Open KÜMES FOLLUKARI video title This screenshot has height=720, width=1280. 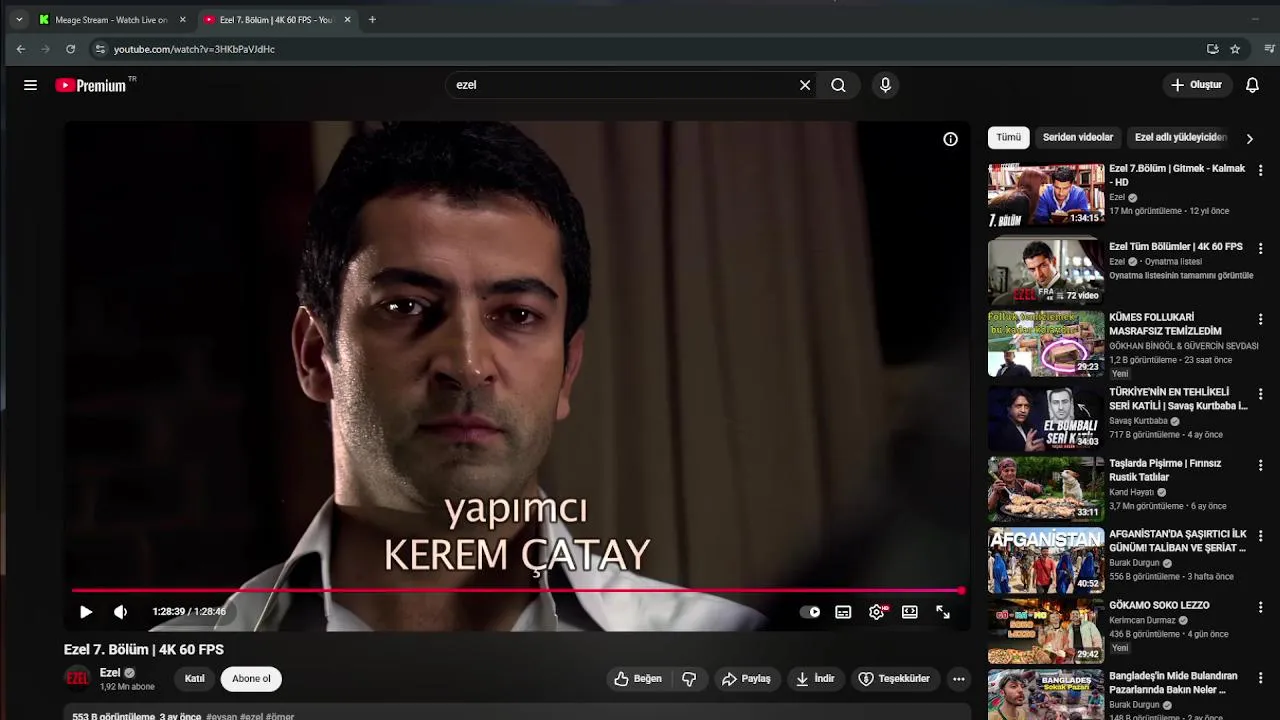[x=1165, y=324]
